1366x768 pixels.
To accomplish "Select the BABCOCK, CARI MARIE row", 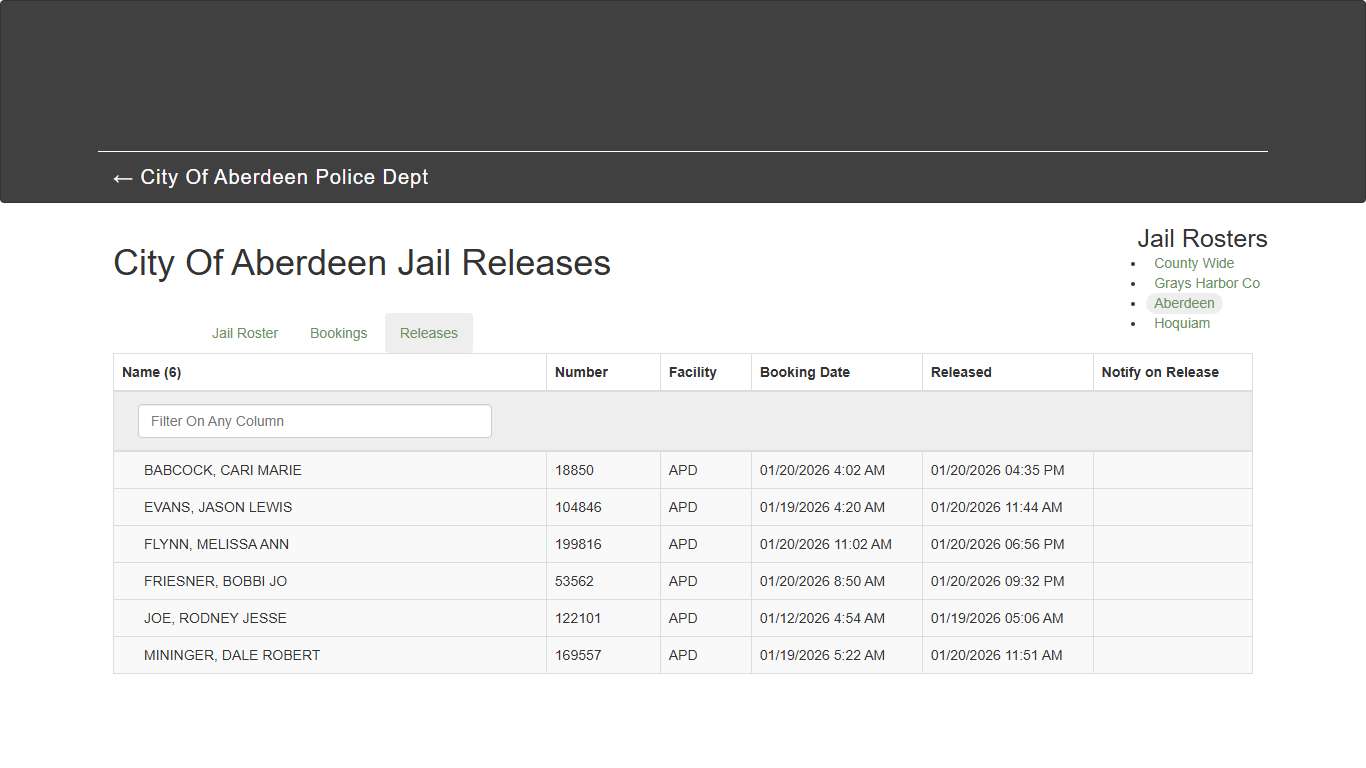I will 223,470.
